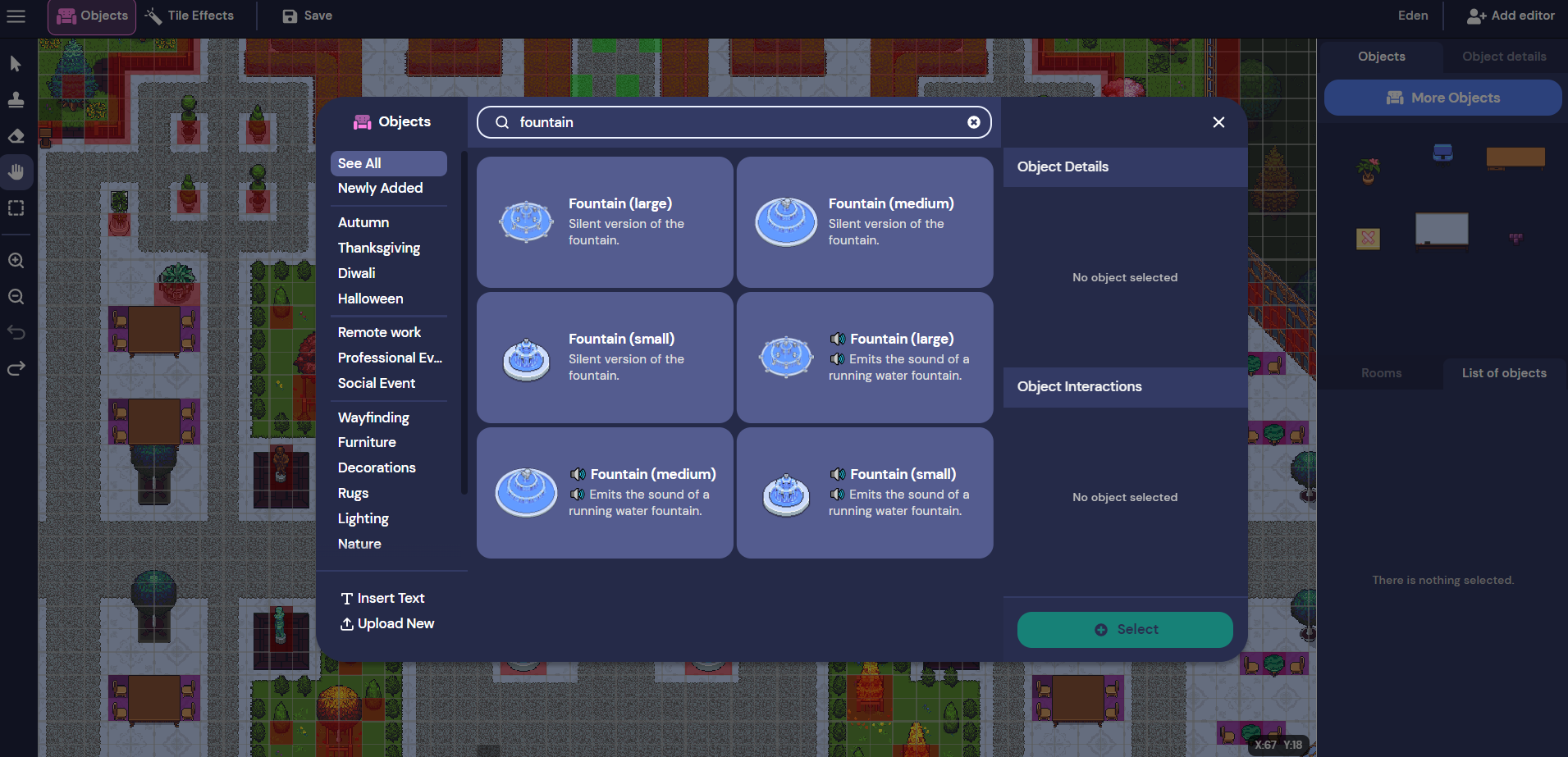Open More Objects picker
Screen dimensions: 1568x757
1442,98
